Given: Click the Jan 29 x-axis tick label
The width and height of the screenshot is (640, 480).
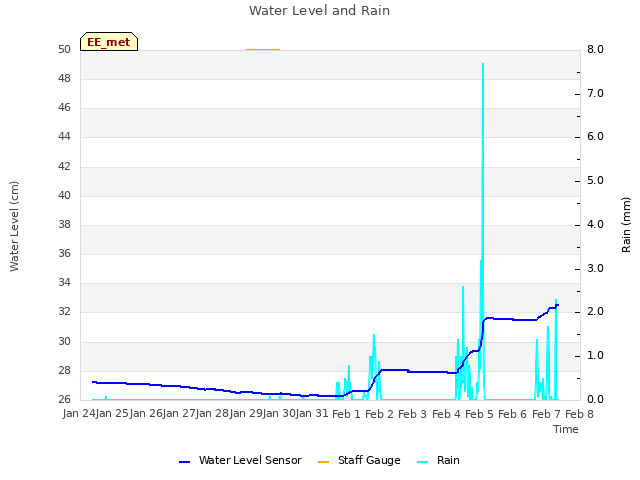Looking at the screenshot, I should [246, 414].
